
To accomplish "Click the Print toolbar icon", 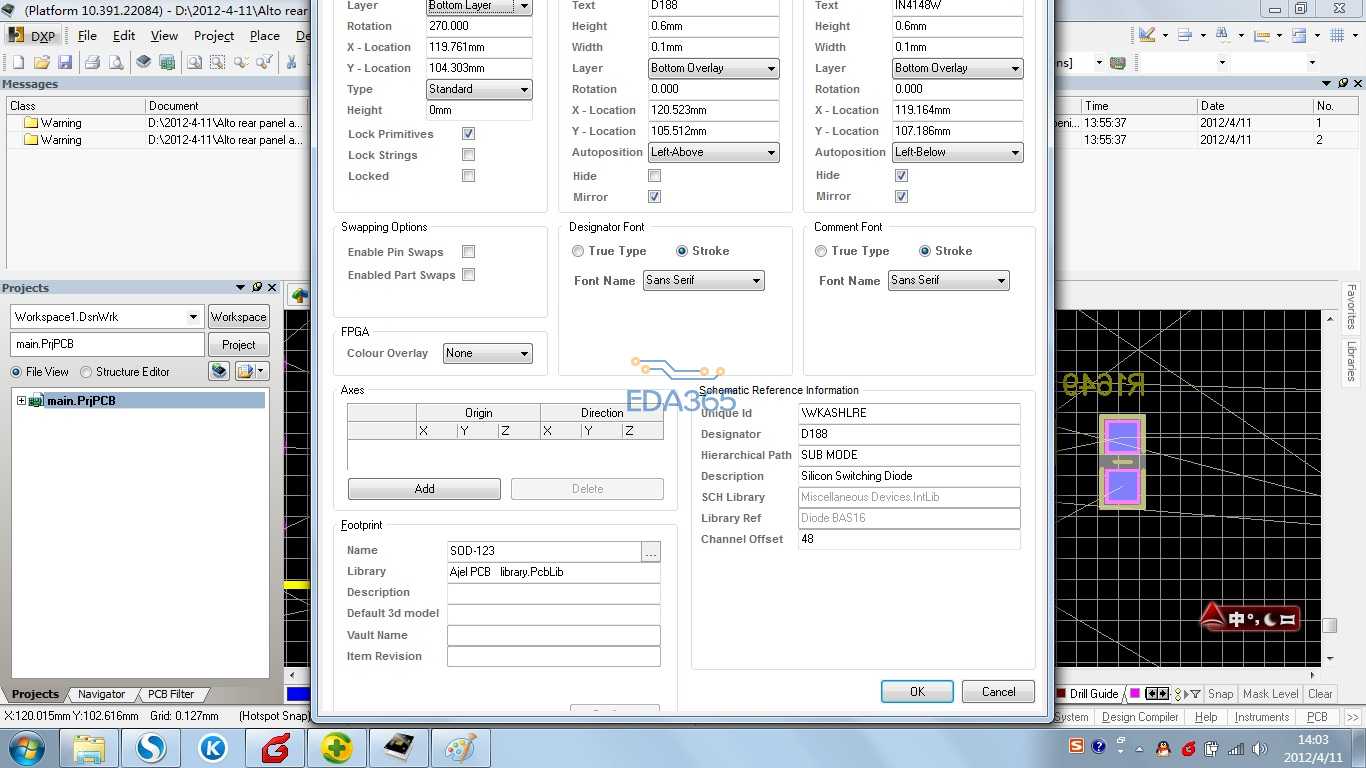I will (x=92, y=62).
